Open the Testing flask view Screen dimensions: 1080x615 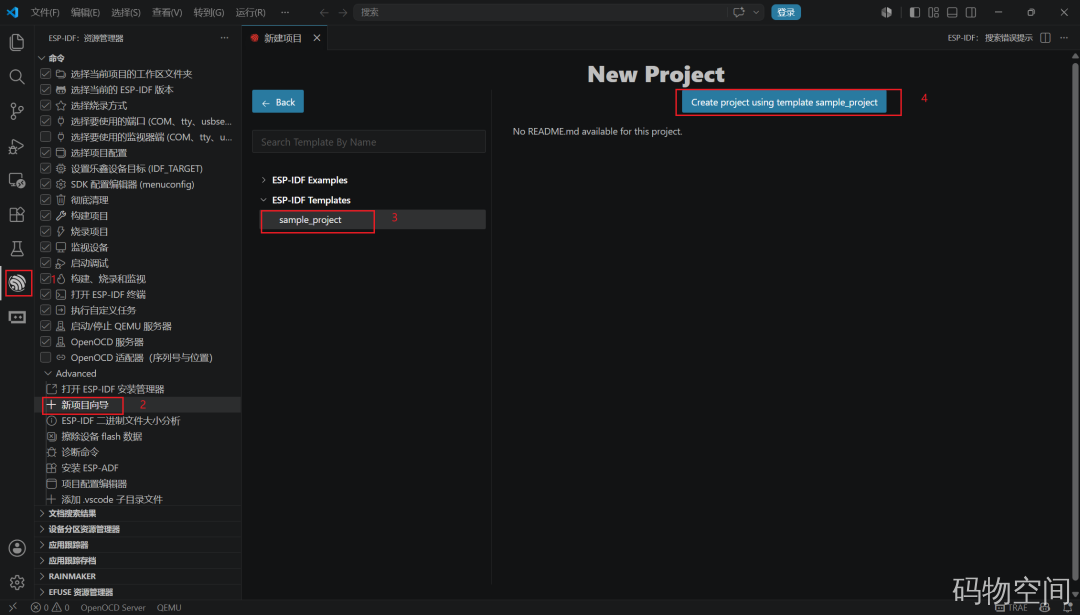click(x=17, y=248)
